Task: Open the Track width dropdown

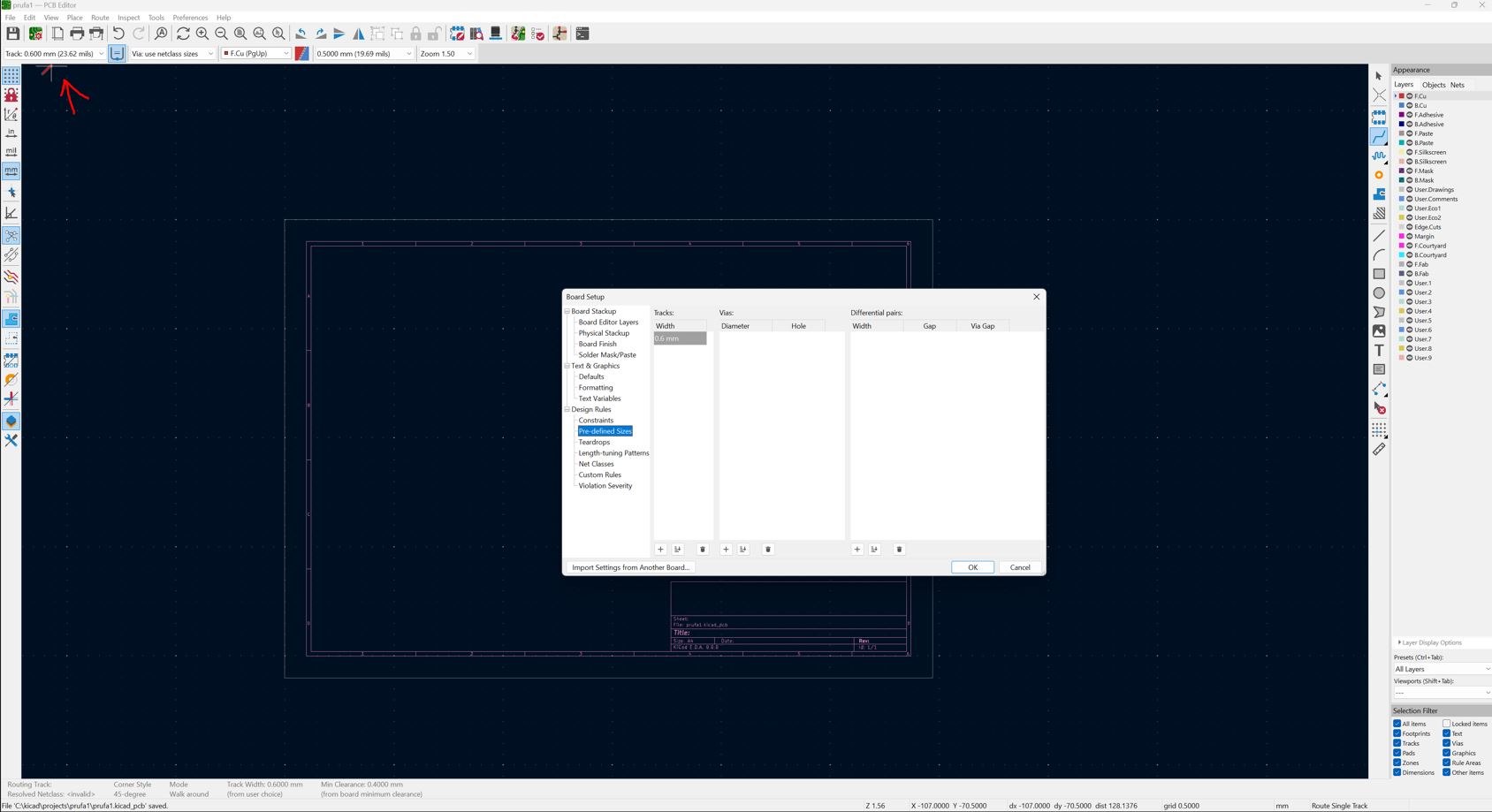Action: pos(54,54)
